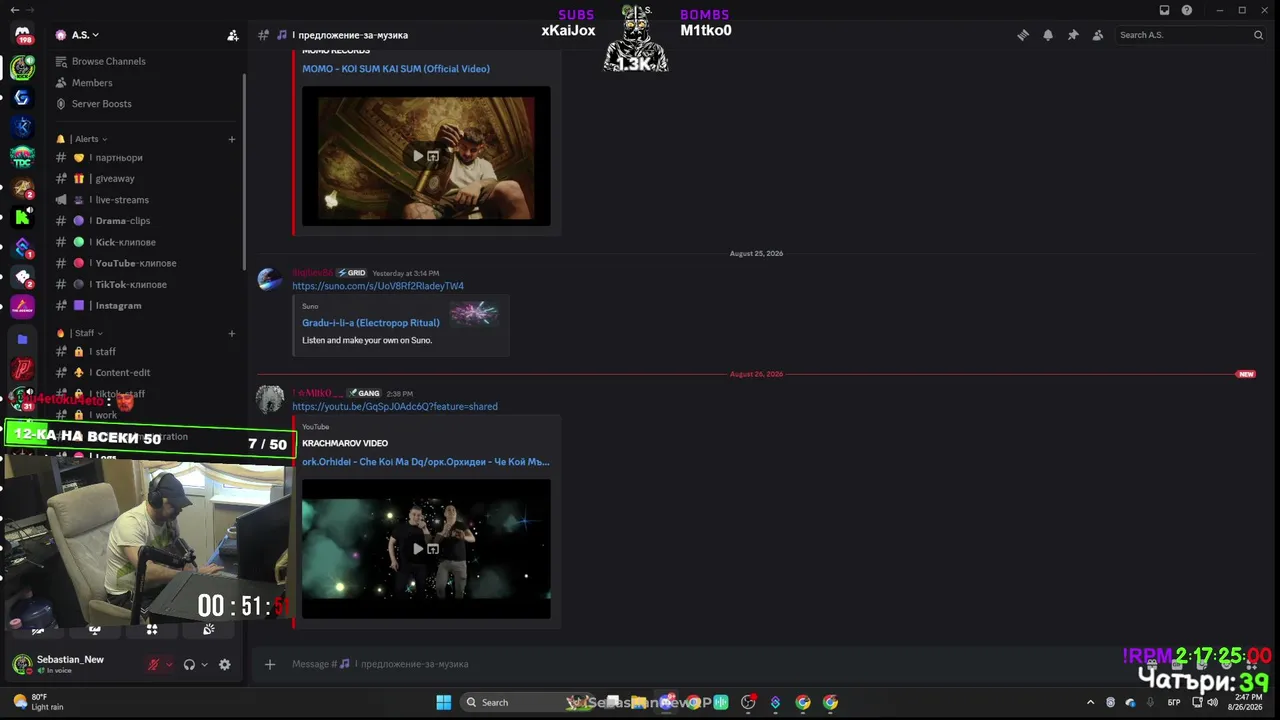This screenshot has height=720, width=1280.
Task: Open the red P server icon
Action: point(22,369)
